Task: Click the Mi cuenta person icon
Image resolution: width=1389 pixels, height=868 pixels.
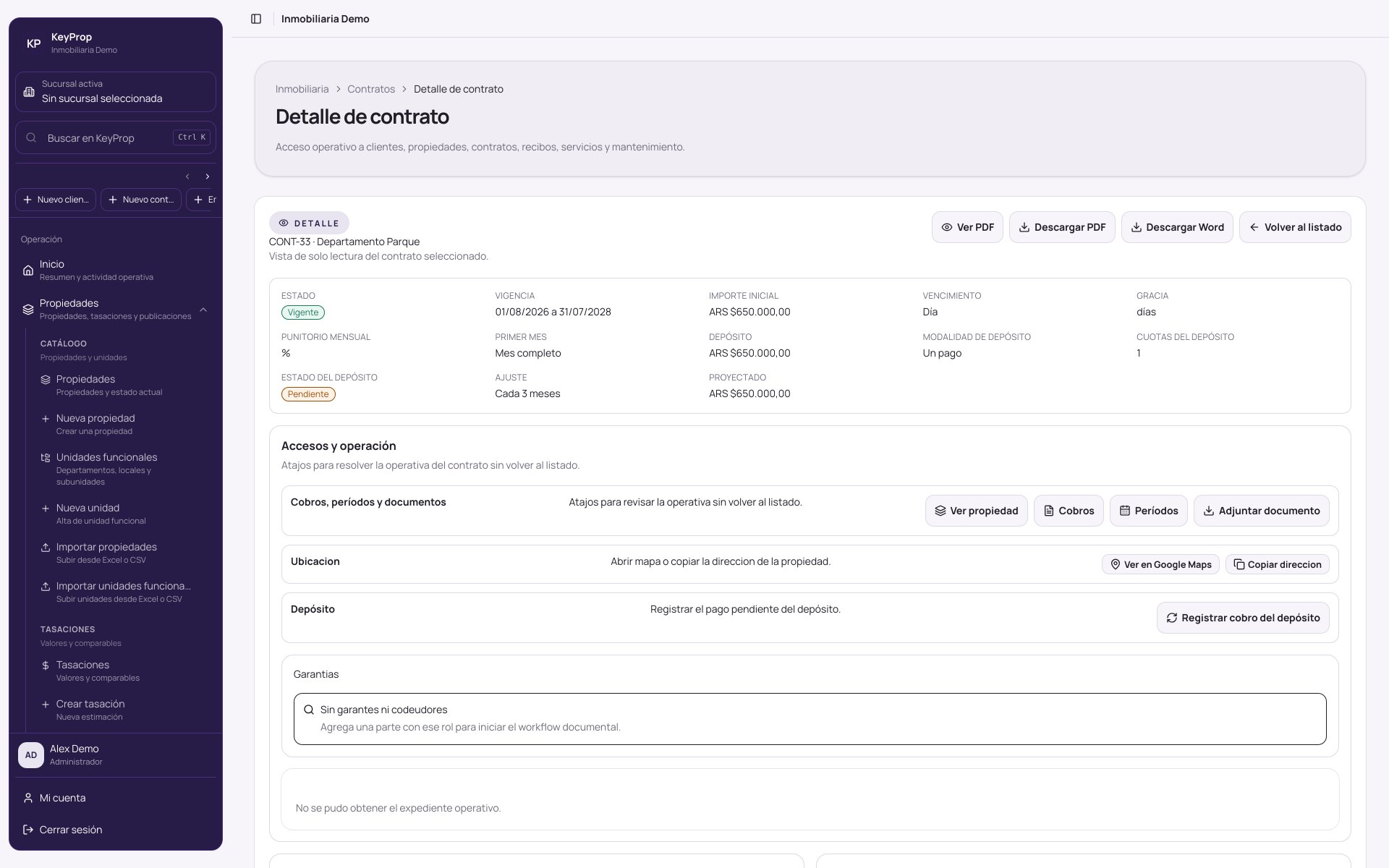Action: tap(27, 798)
